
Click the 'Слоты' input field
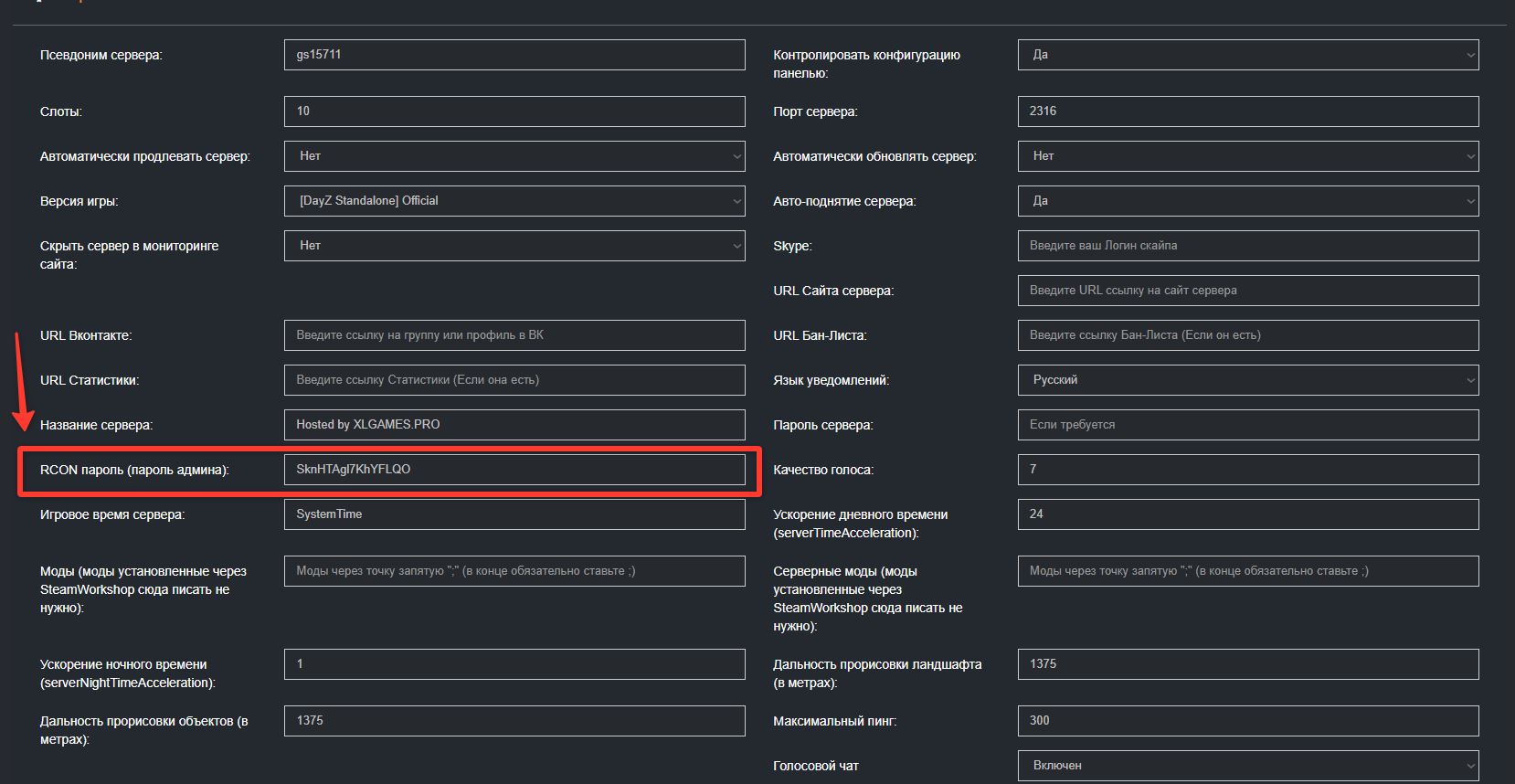(514, 111)
